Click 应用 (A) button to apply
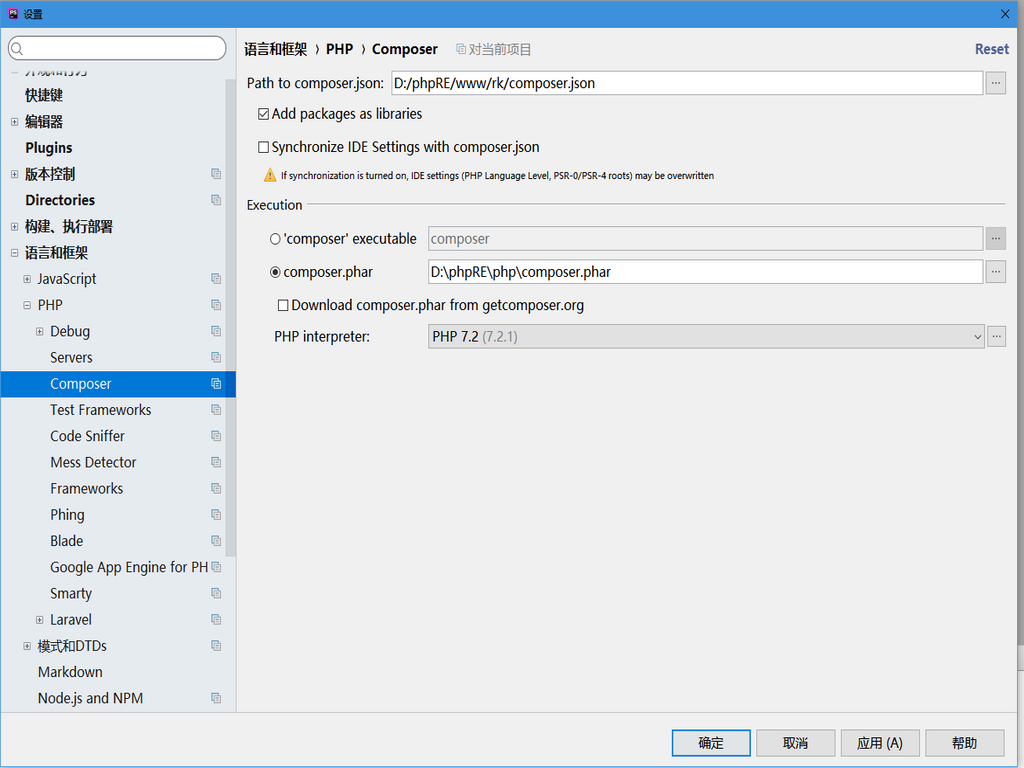 coord(880,743)
